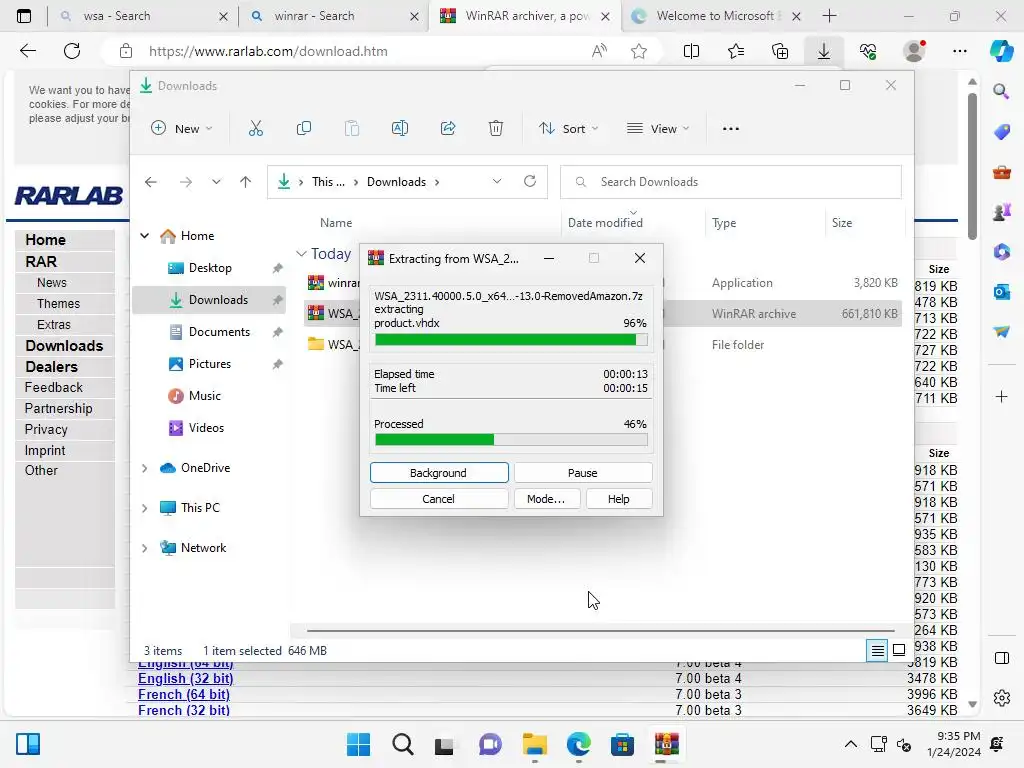Open Edge sidebar settings gear
This screenshot has height=768, width=1024.
pos(1001,698)
